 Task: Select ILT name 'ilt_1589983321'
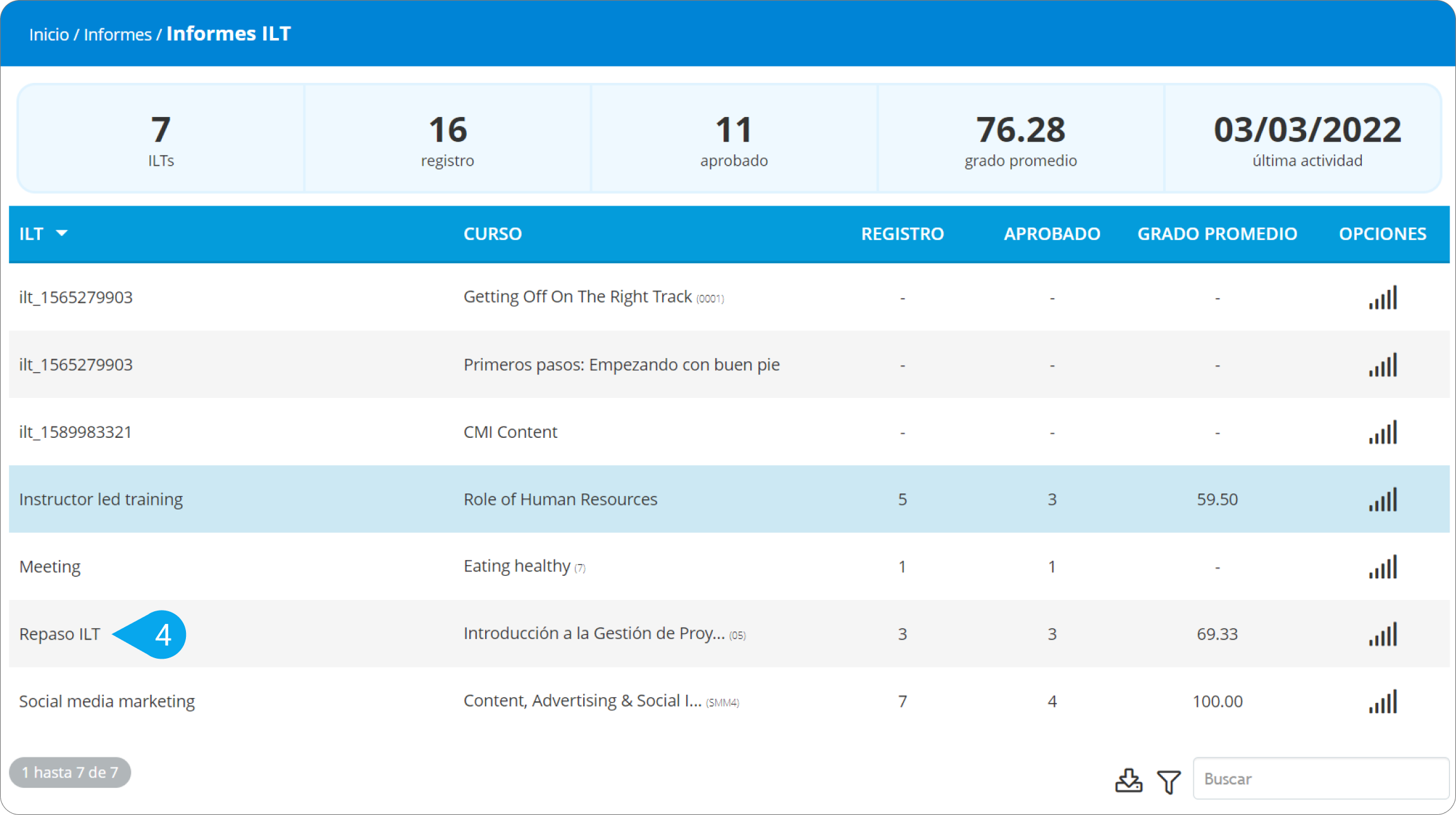[x=75, y=432]
